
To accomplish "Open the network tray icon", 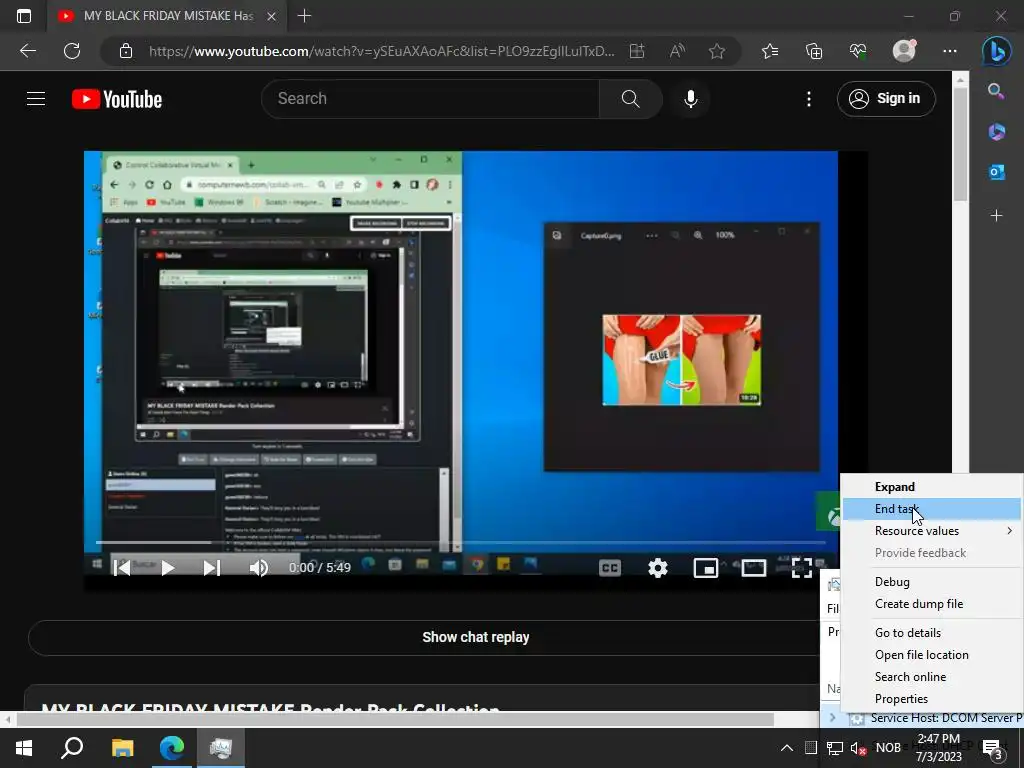I will 835,748.
